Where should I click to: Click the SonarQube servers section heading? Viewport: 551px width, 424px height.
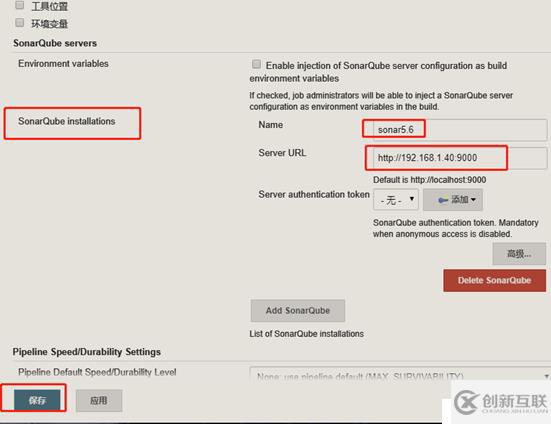[55, 43]
